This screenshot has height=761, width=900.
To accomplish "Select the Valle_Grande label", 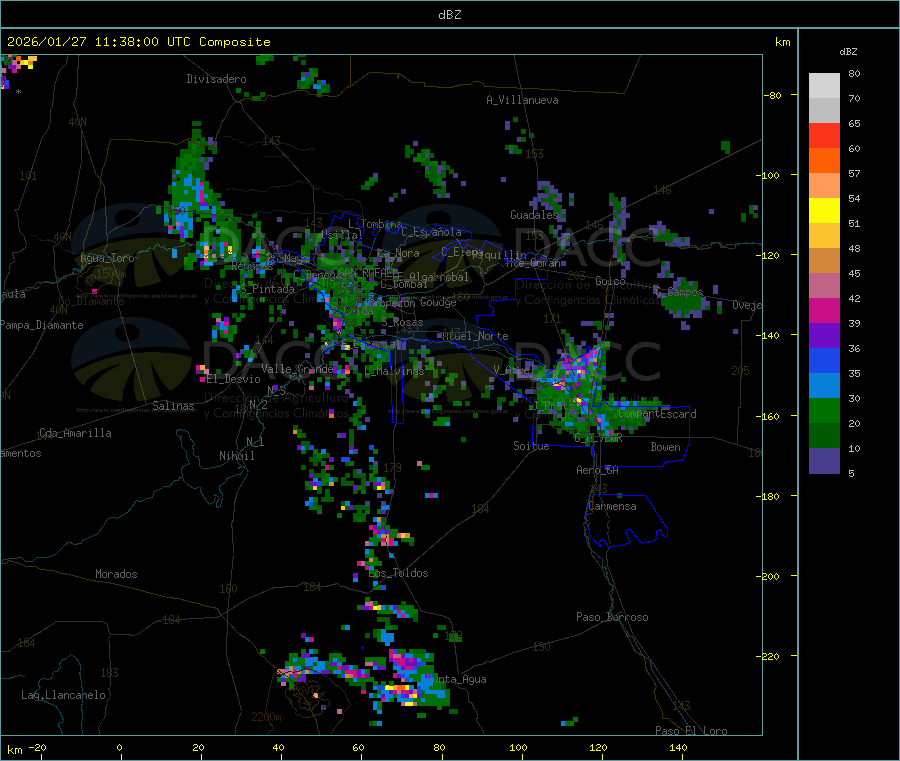I will (x=297, y=369).
